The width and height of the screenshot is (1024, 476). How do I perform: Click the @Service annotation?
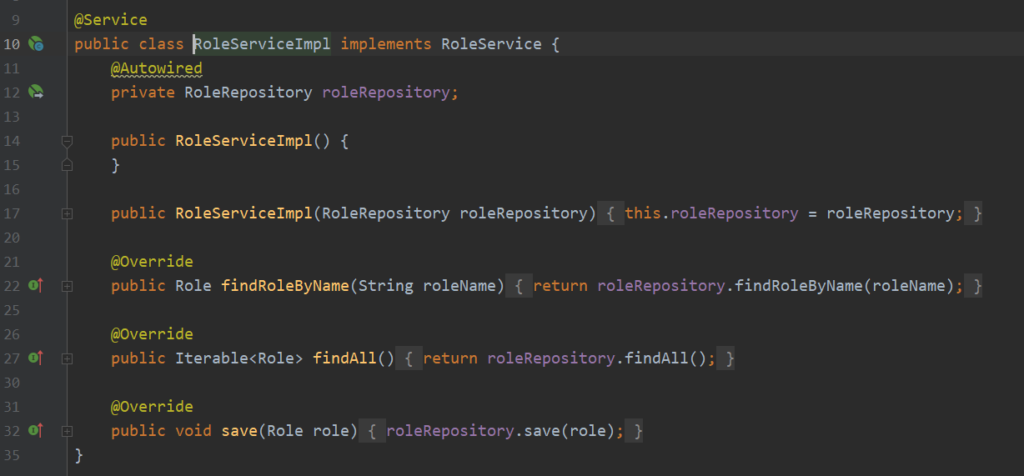click(111, 20)
